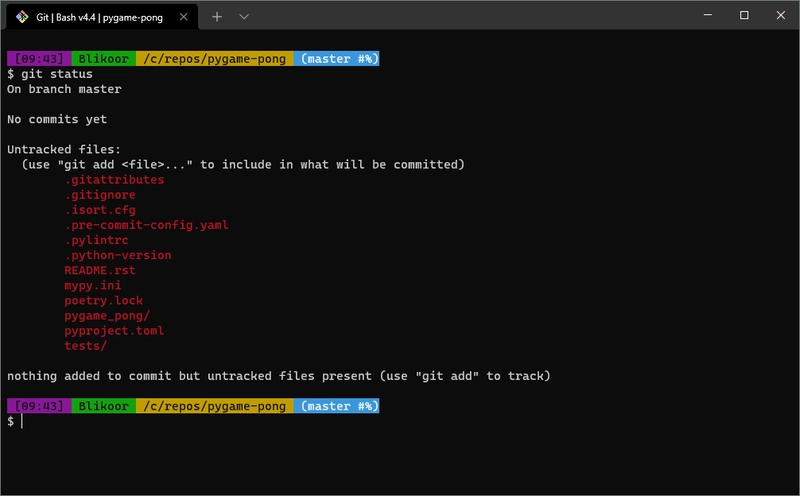Close the pygame-pong tab
This screenshot has height=496, width=800.
tap(184, 17)
